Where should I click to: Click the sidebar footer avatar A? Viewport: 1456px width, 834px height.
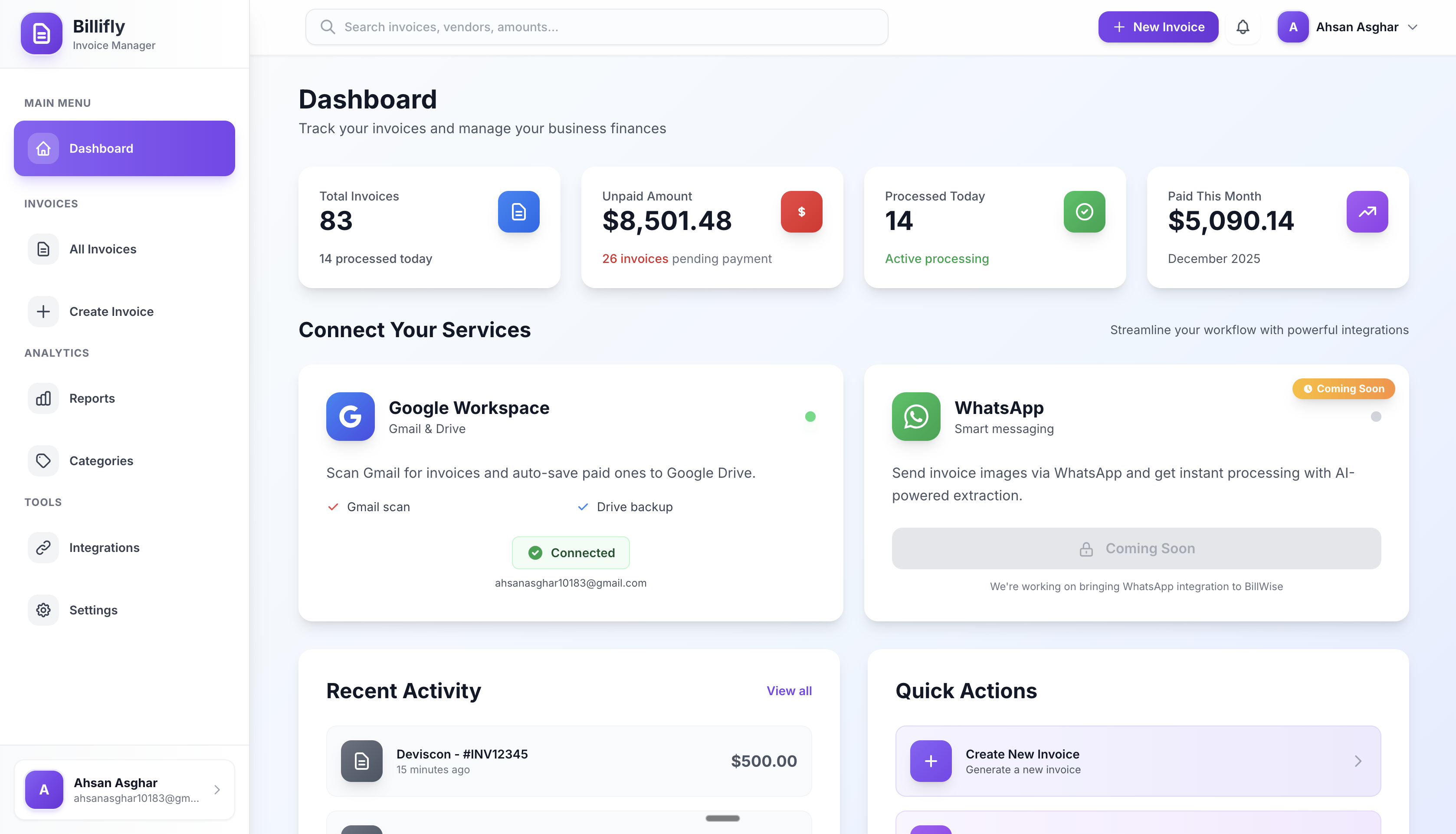coord(44,790)
